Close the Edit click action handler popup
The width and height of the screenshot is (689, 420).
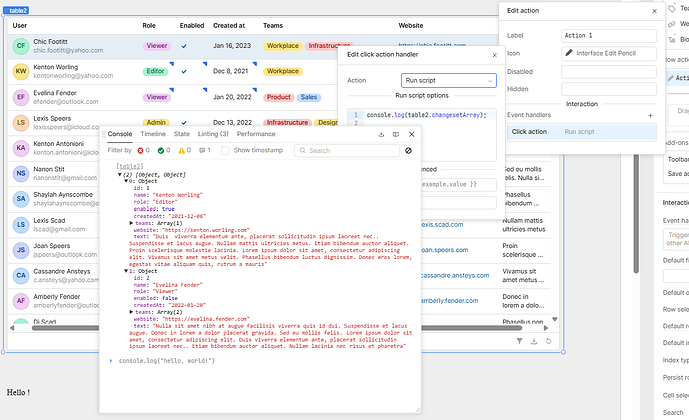pyautogui.click(x=495, y=55)
